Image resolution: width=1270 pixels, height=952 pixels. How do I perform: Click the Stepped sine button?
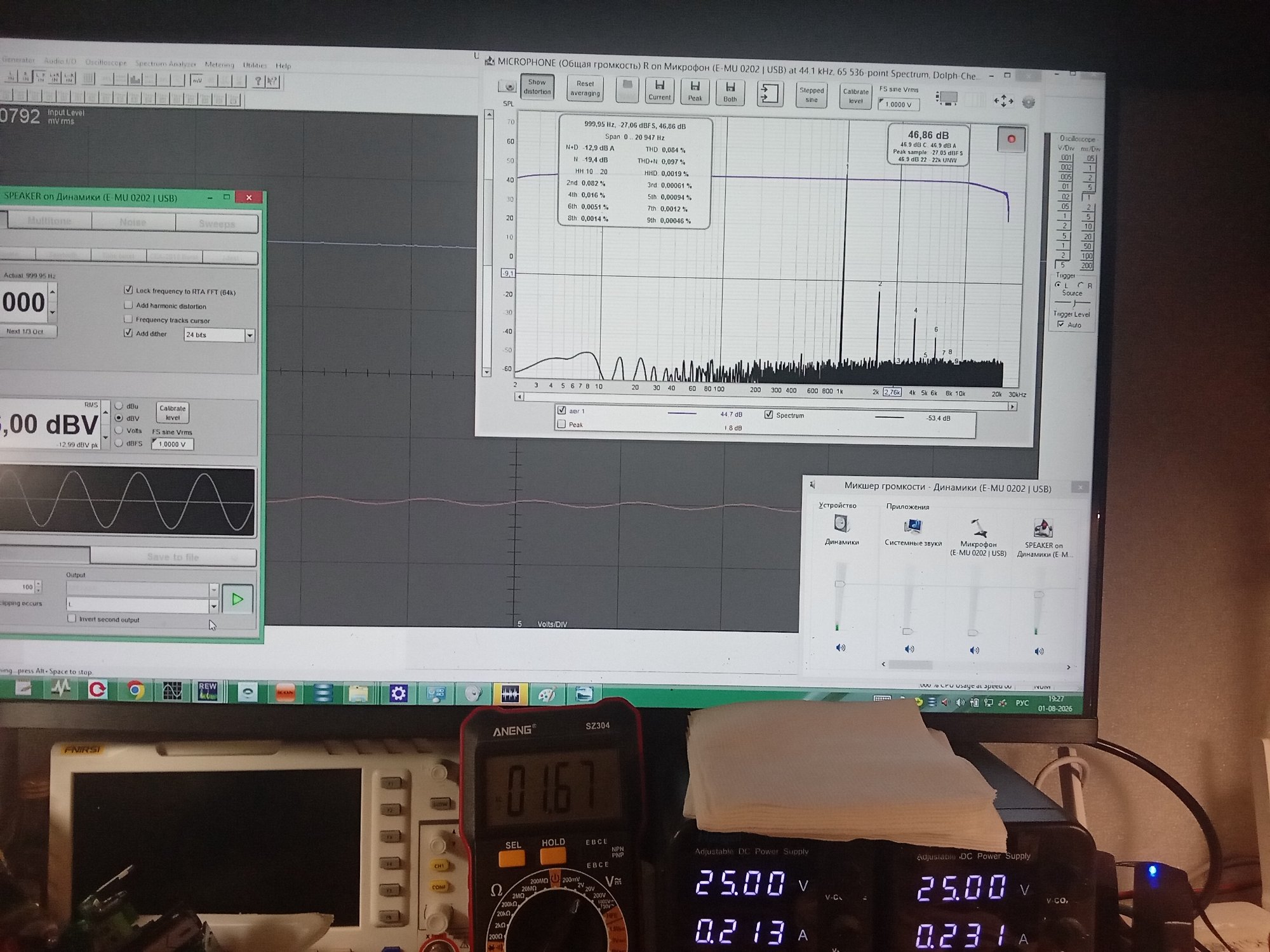[812, 95]
